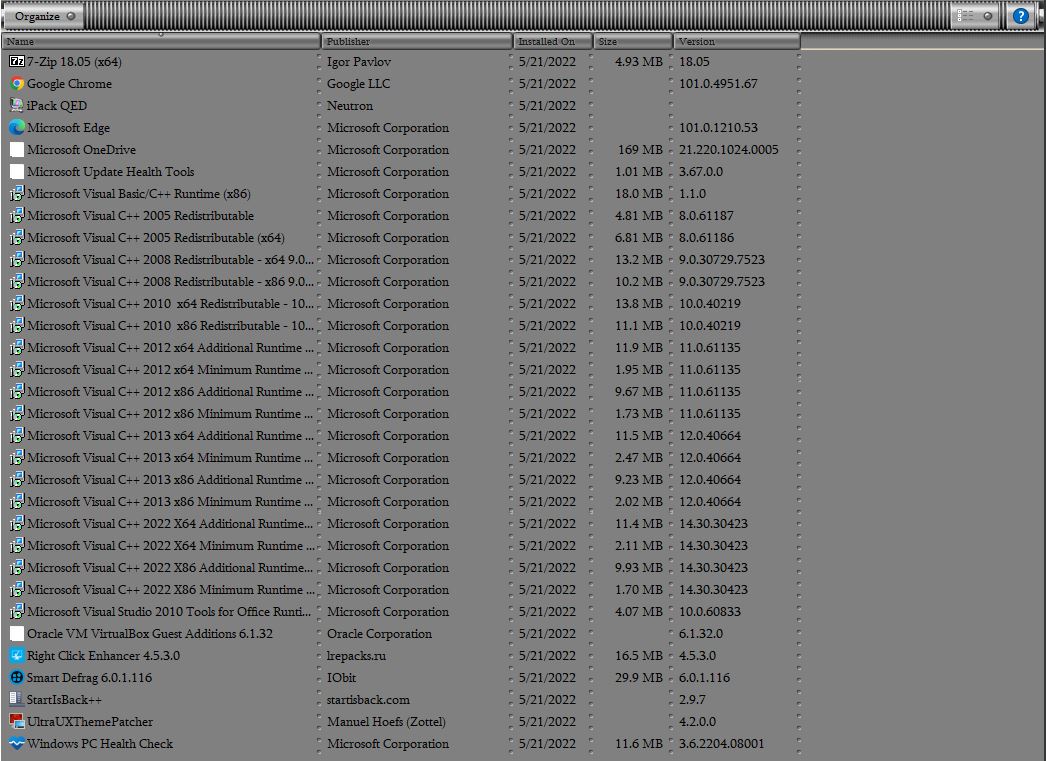
Task: Select version "101.0.4951.67"
Action: click(718, 83)
